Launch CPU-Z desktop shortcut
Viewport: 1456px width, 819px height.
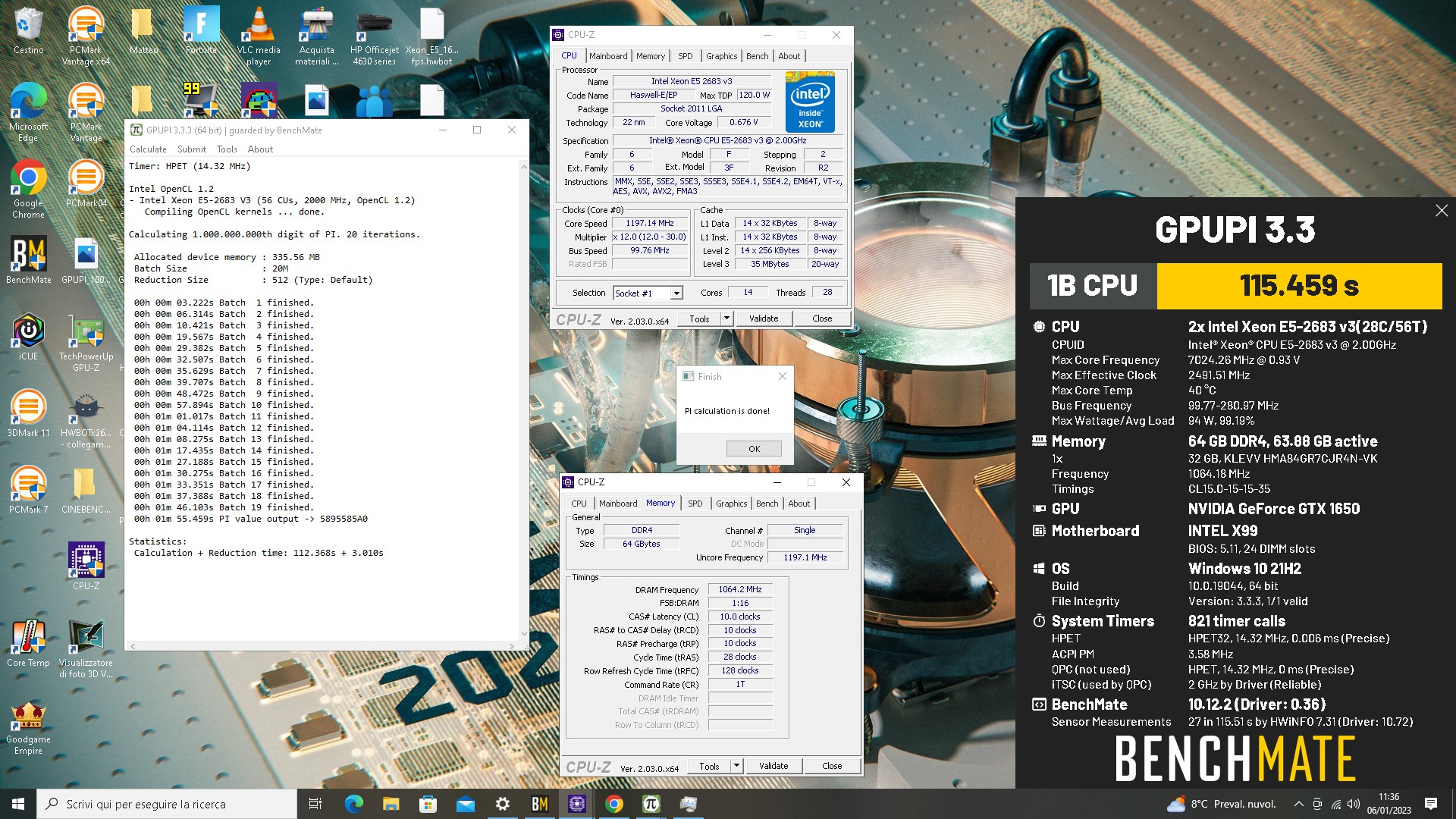pos(86,566)
